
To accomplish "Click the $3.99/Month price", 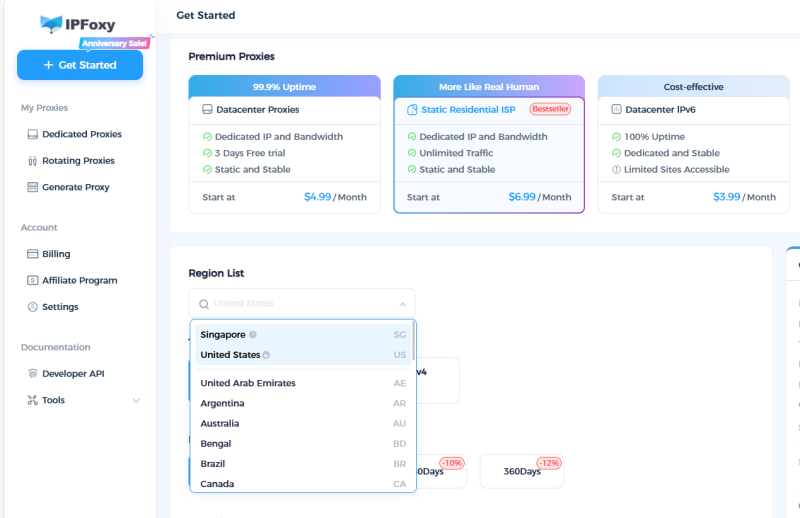I will coord(744,197).
